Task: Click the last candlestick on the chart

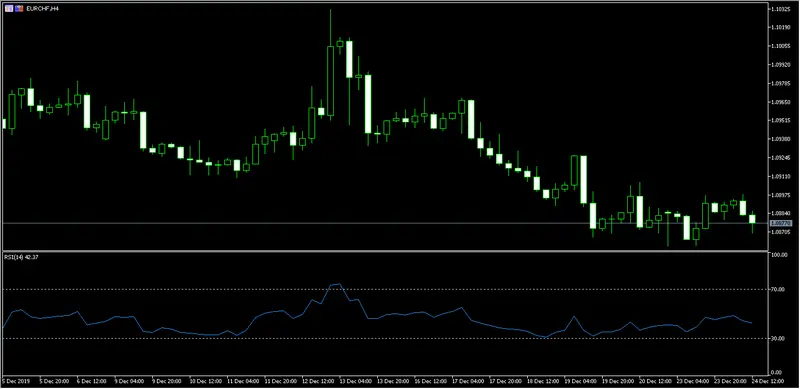Action: 752,219
